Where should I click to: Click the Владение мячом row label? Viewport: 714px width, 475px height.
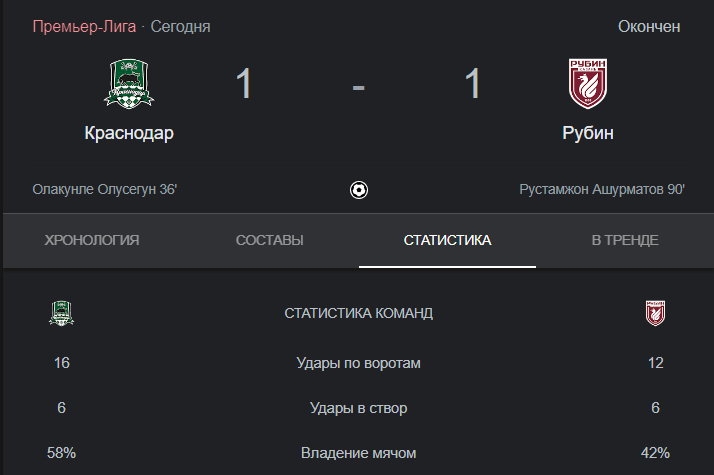[359, 453]
